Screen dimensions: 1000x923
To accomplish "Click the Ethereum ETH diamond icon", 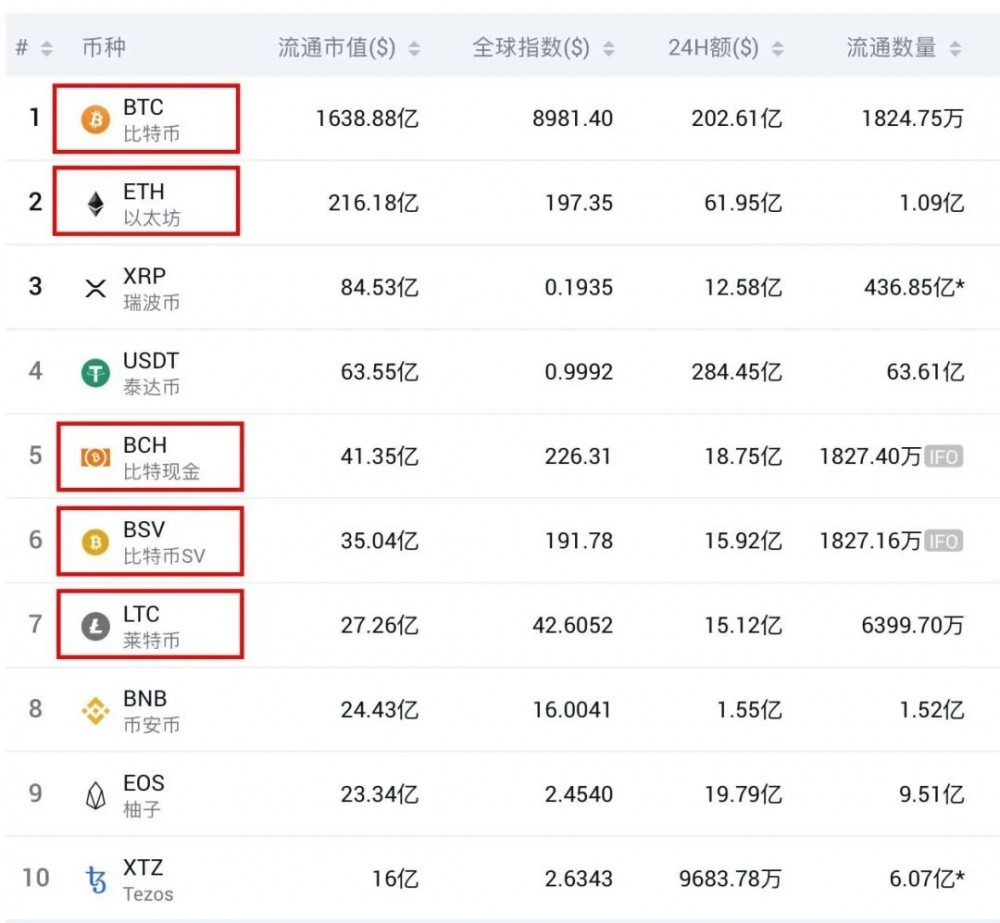I will 96,205.
